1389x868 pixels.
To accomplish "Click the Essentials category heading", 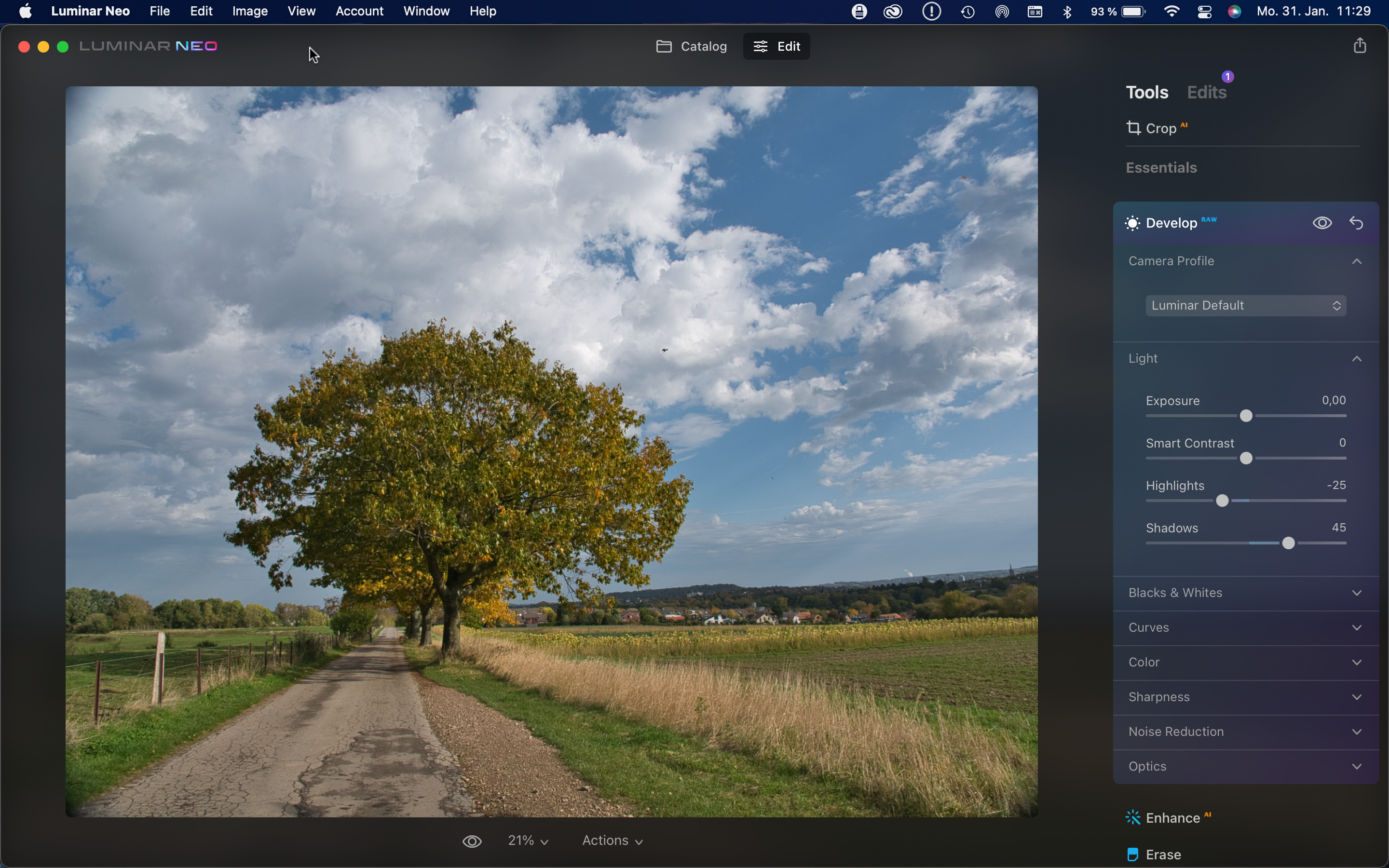I will pos(1161,168).
